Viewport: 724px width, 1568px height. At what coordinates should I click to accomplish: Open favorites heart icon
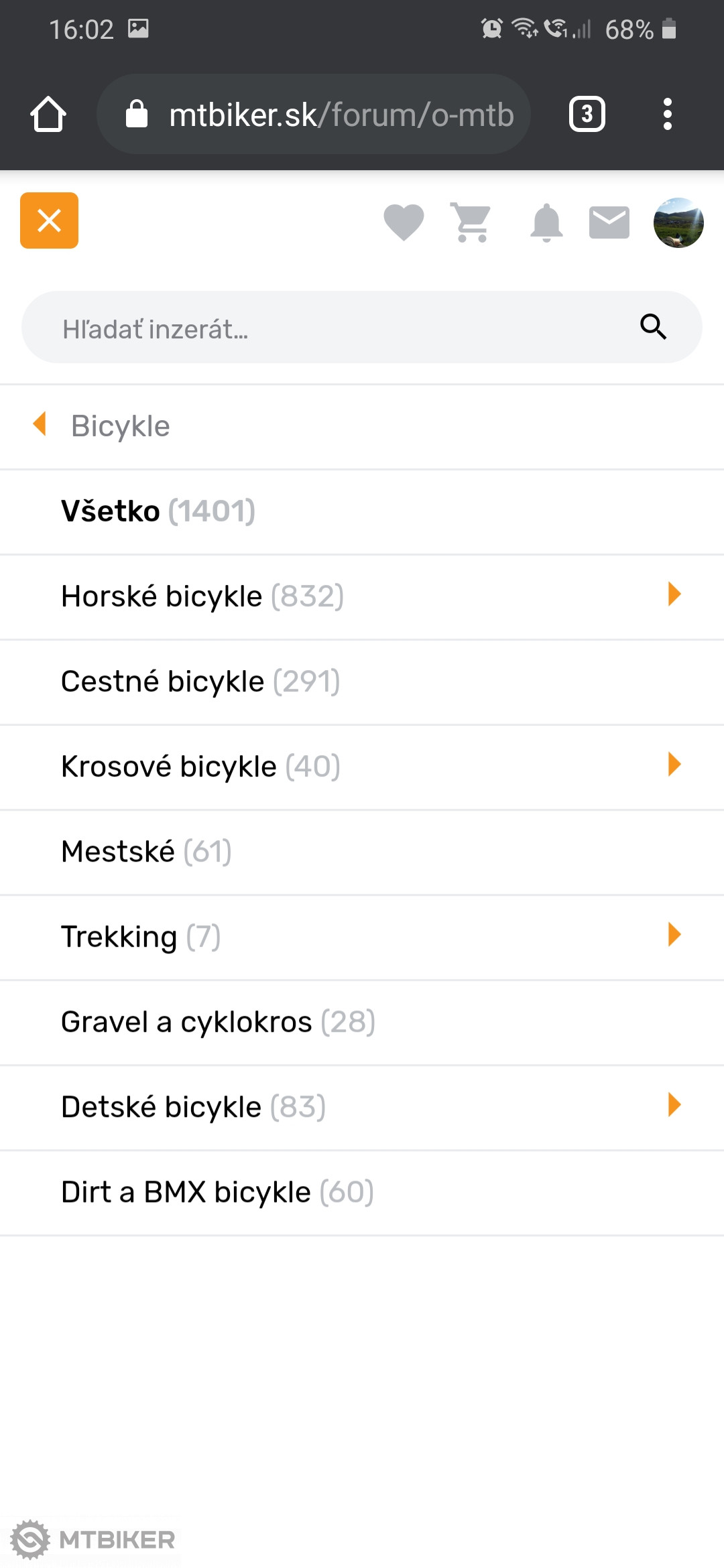tap(404, 222)
